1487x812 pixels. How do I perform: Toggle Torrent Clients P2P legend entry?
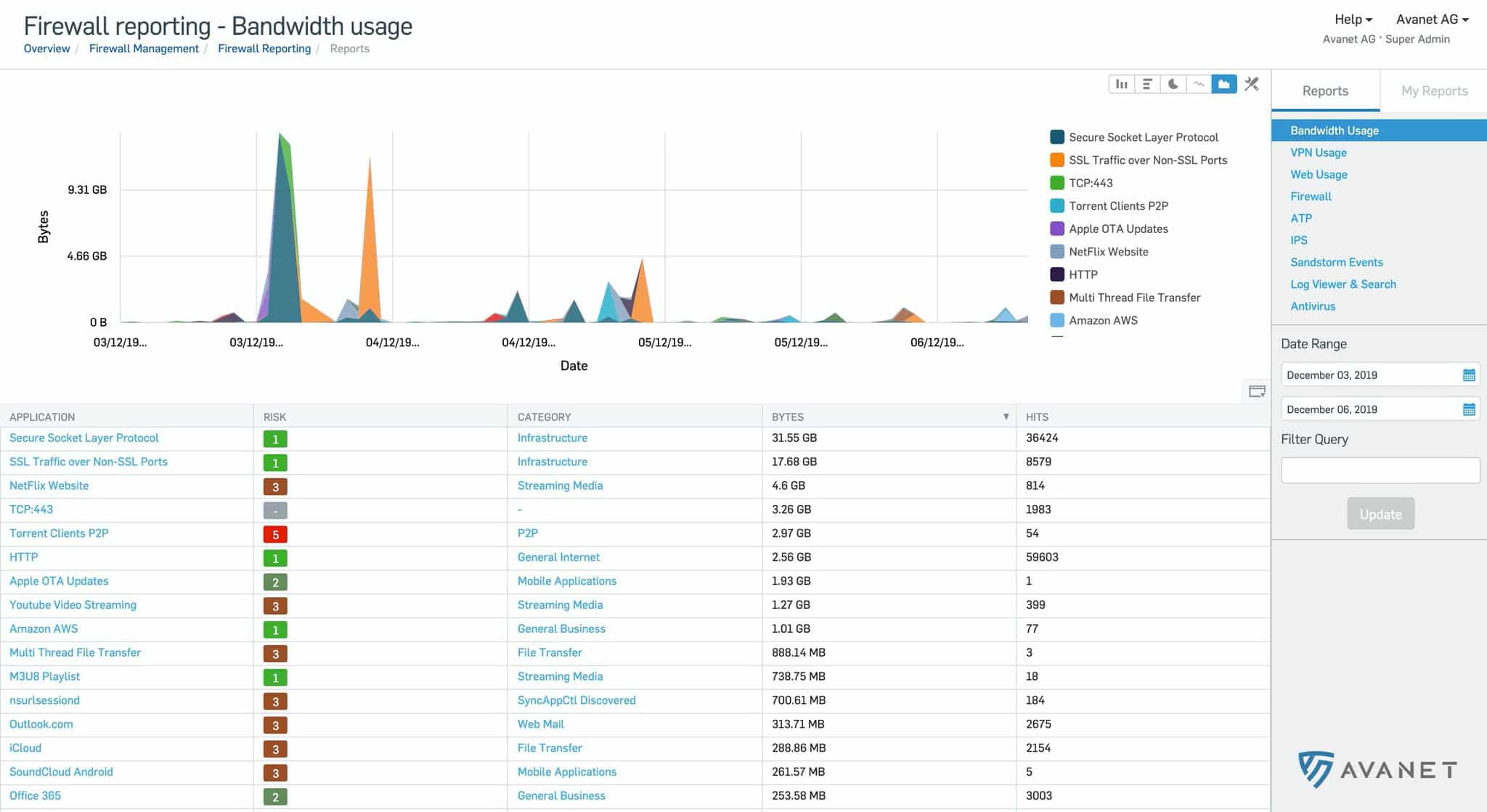tap(1117, 206)
